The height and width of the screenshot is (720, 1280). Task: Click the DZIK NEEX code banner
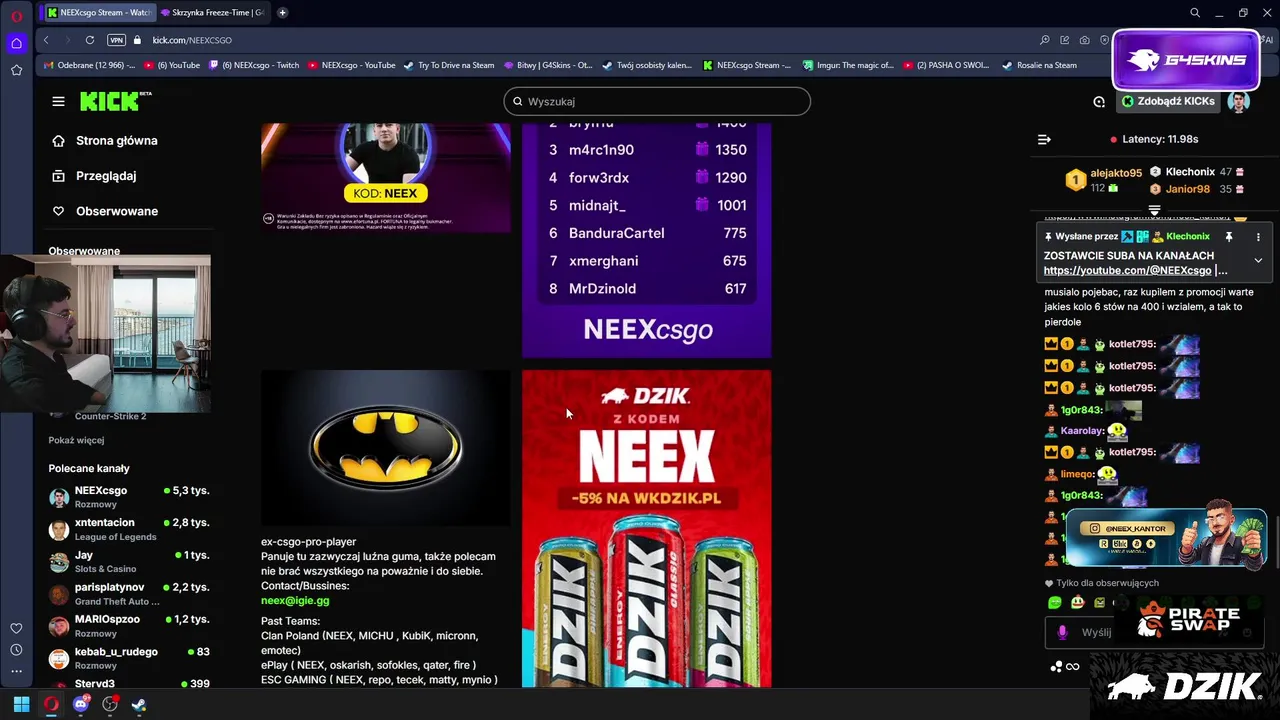coord(646,528)
